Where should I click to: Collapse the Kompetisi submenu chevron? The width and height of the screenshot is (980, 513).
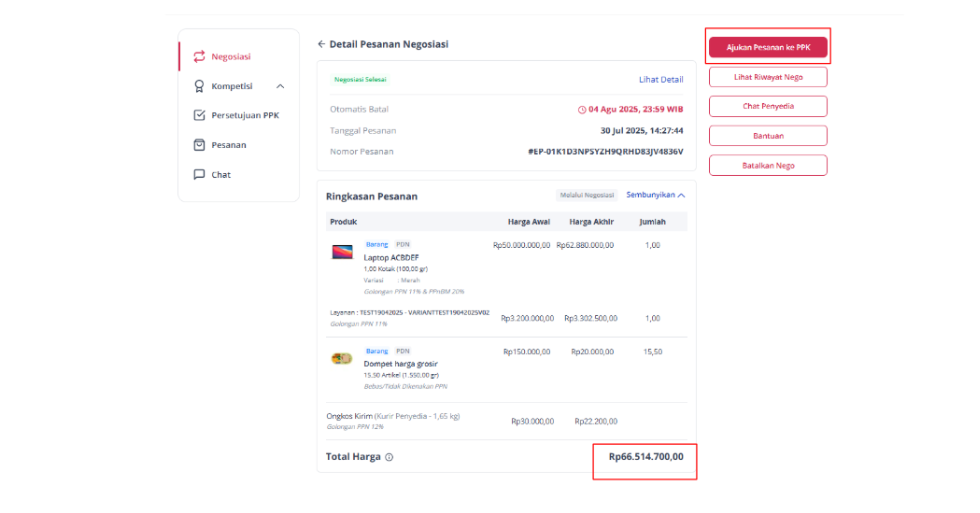pyautogui.click(x=280, y=86)
